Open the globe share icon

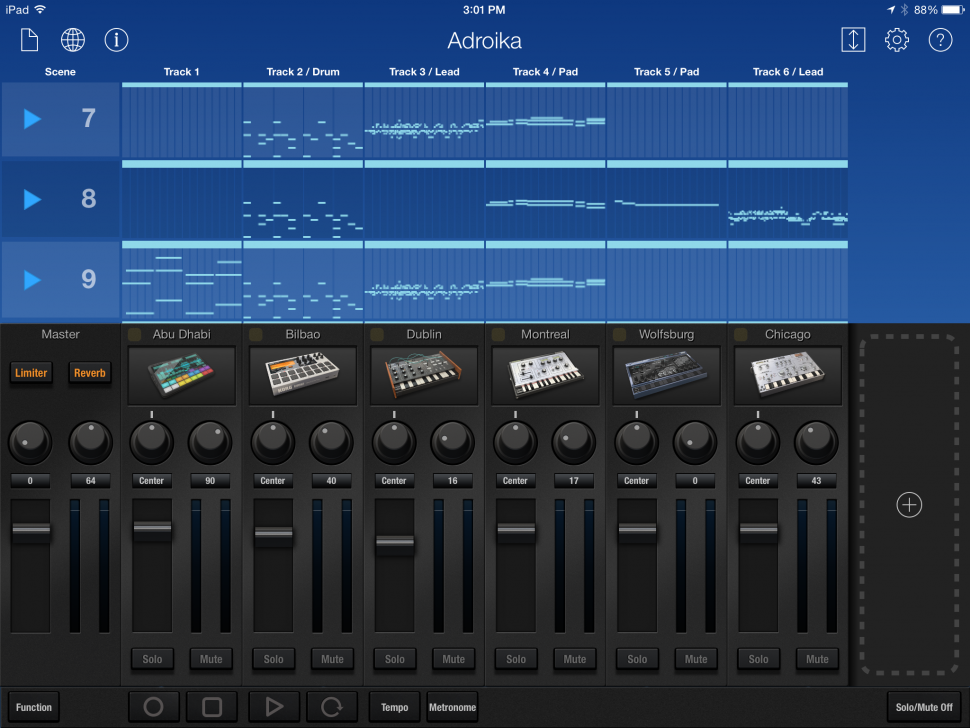pos(72,40)
